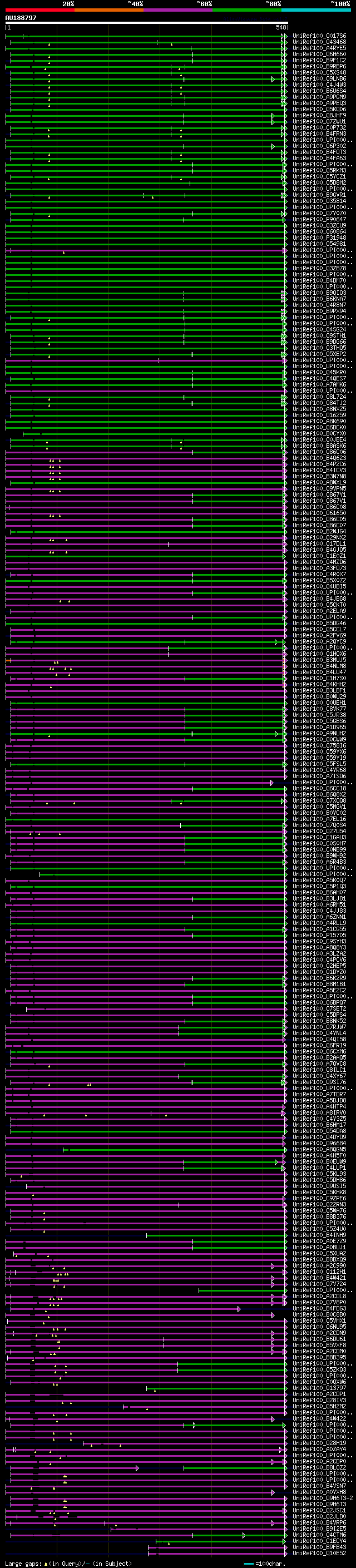
Task: Select the UniRef100_B4W422 label
Action: 319,1419
